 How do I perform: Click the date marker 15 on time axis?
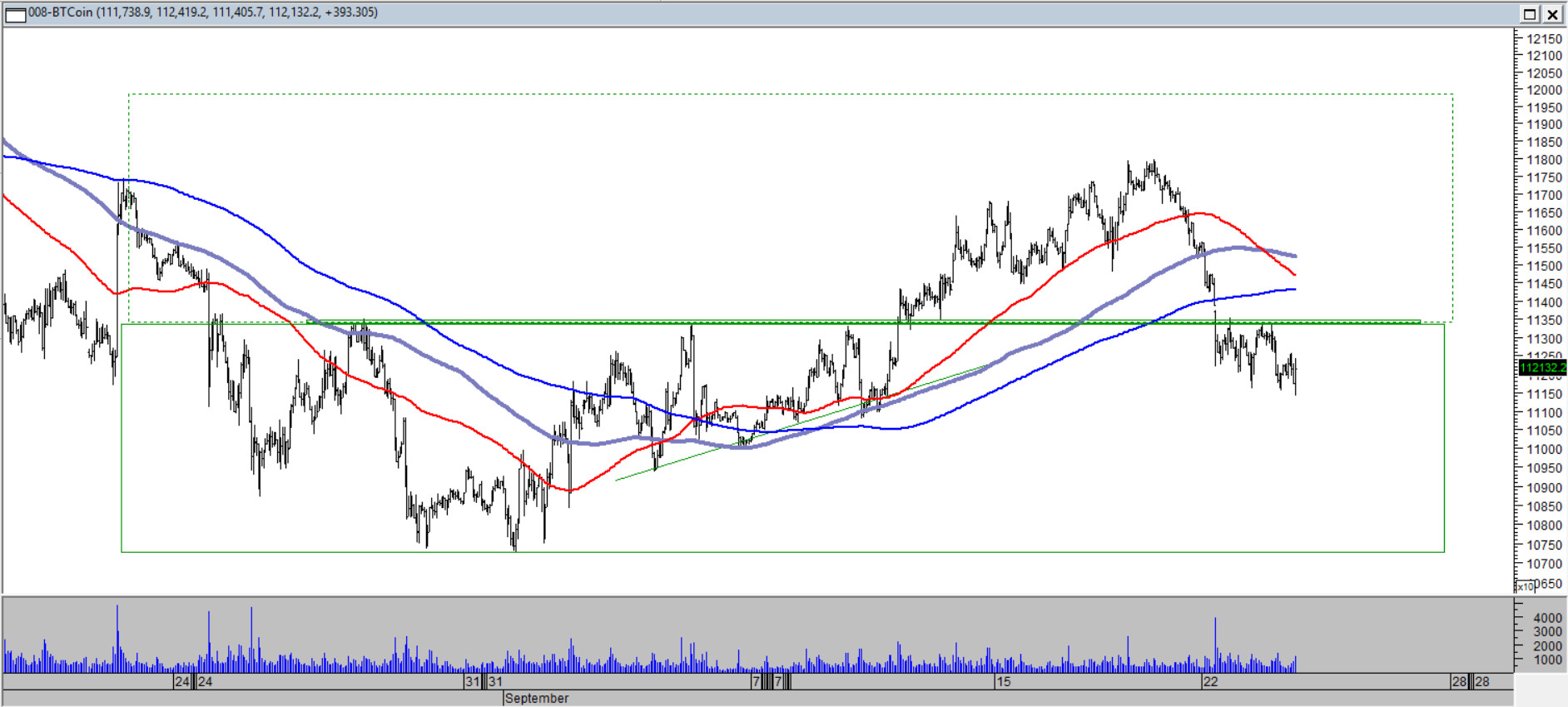point(1004,681)
